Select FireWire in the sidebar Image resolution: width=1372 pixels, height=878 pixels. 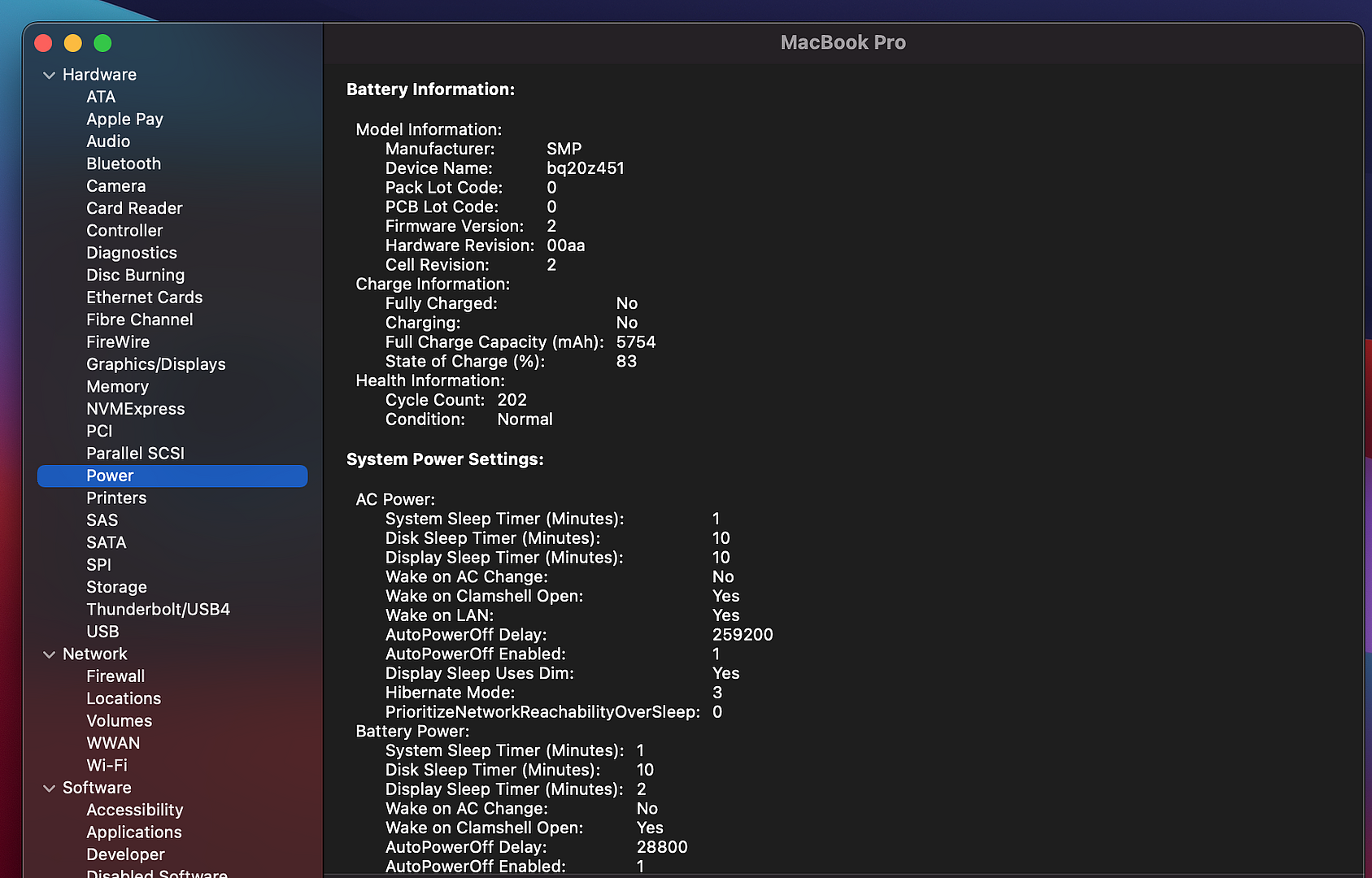pyautogui.click(x=118, y=342)
